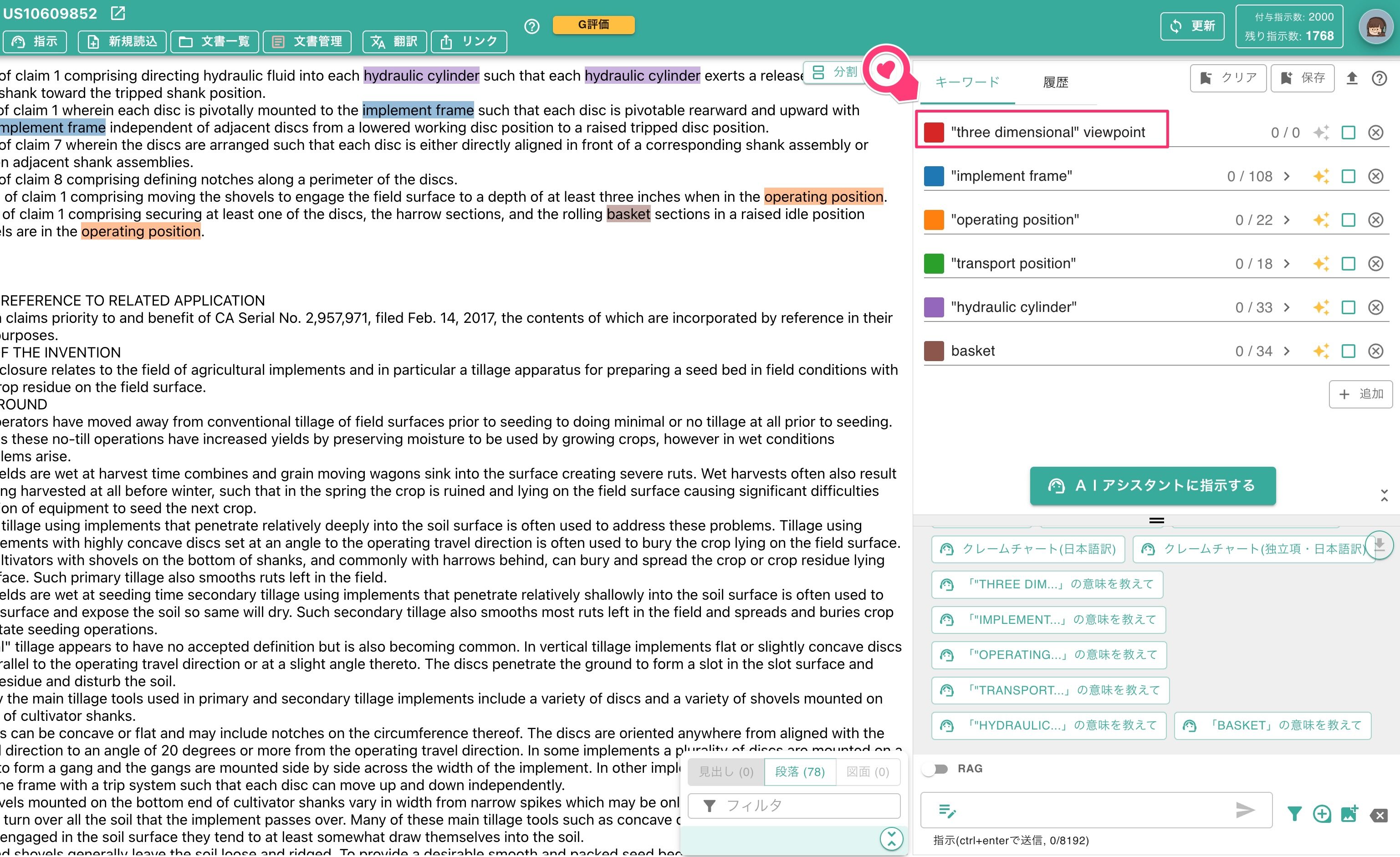Click the help question mark near G評価
The width and height of the screenshot is (1400, 857).
point(532,26)
